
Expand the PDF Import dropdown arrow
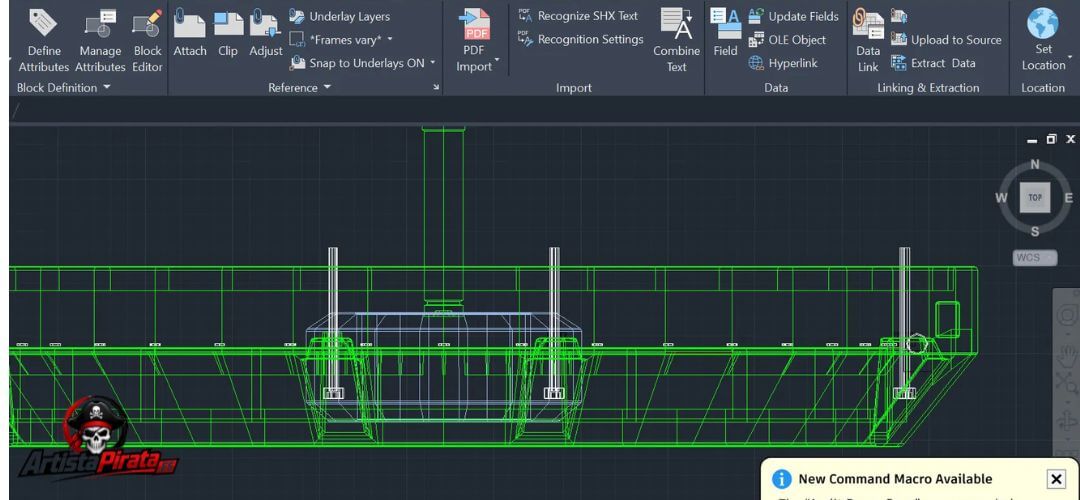tap(497, 61)
